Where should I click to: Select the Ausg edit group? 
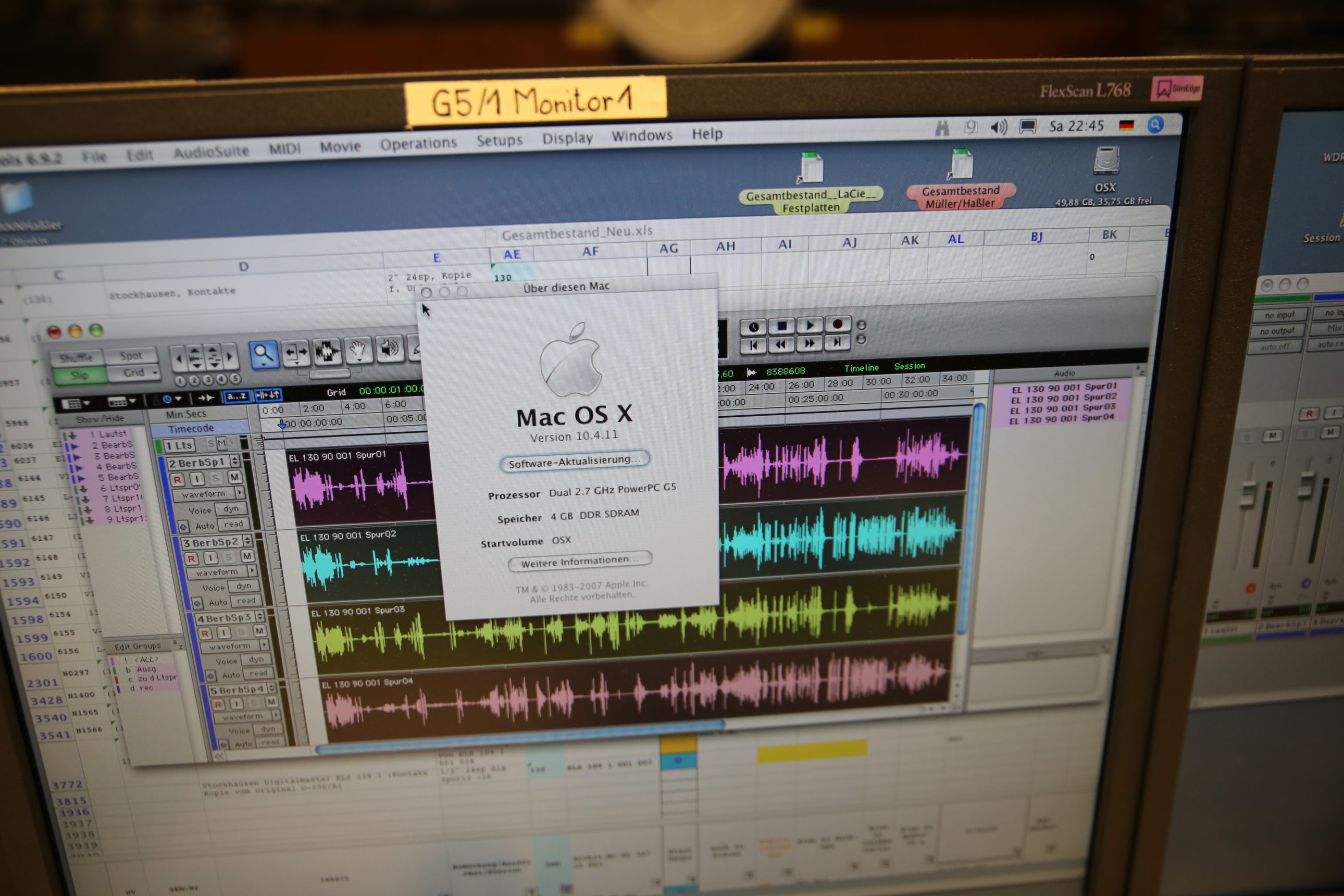146,668
